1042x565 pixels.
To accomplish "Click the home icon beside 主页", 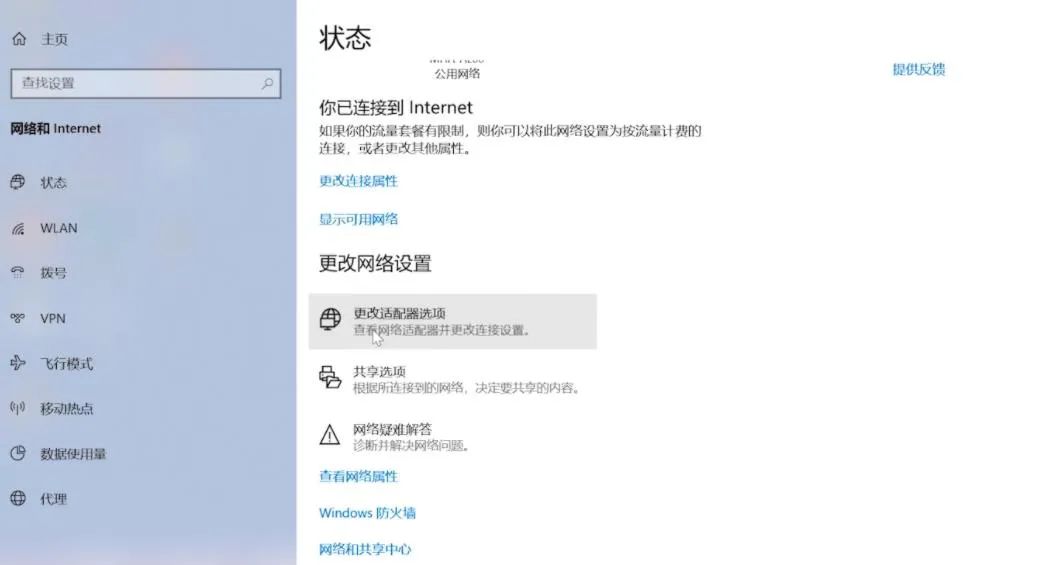I will point(19,39).
